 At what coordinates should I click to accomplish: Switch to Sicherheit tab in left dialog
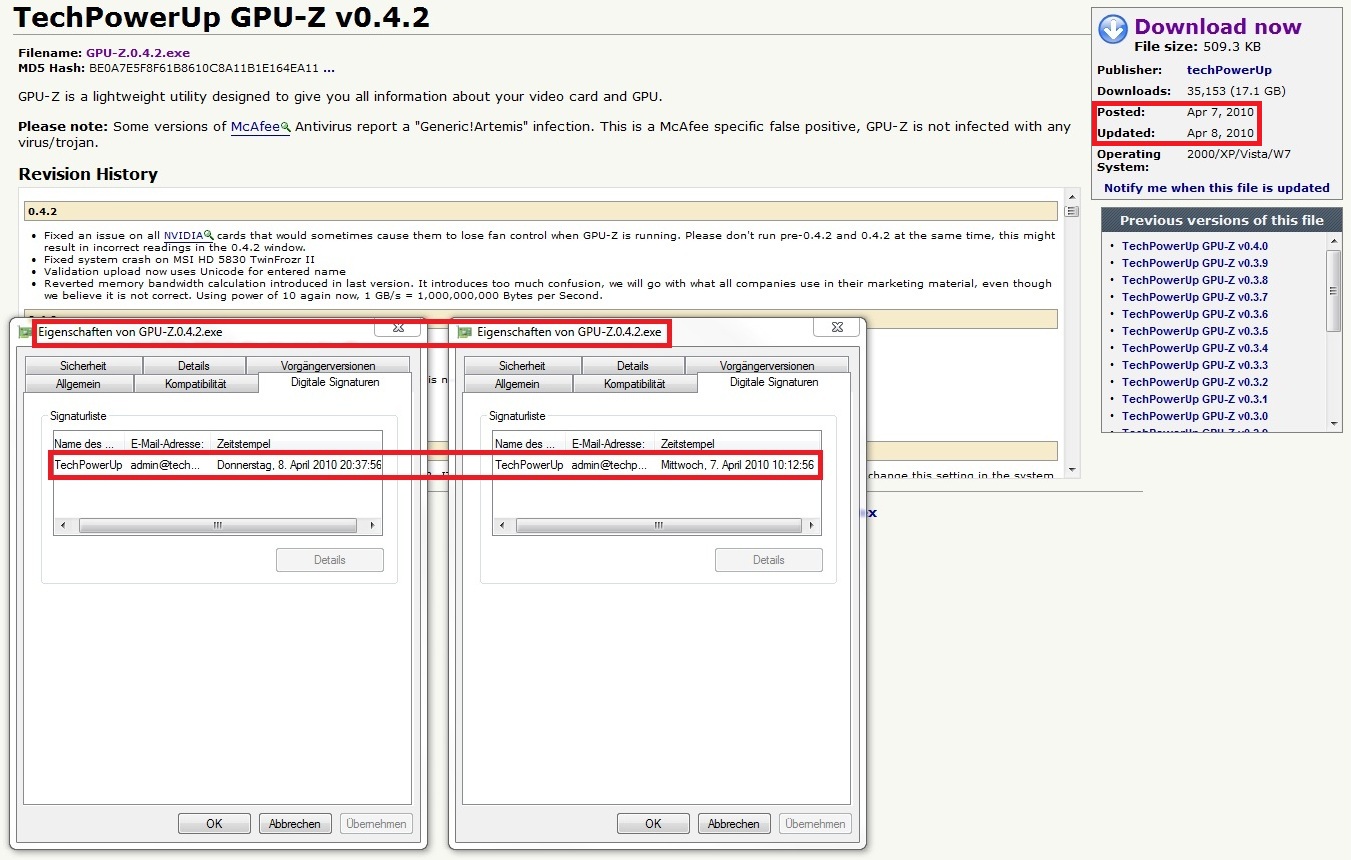(83, 366)
